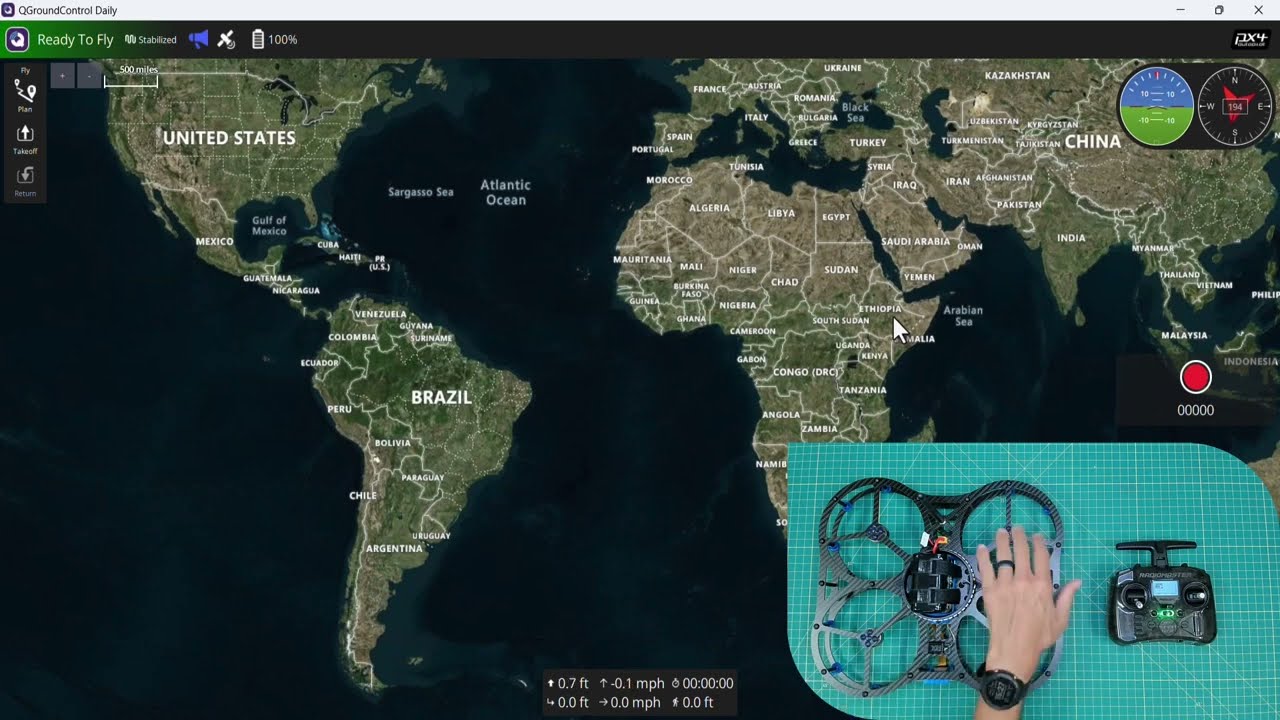The height and width of the screenshot is (720, 1280).
Task: Click the COLOMBIA map label
Action: coord(352,337)
